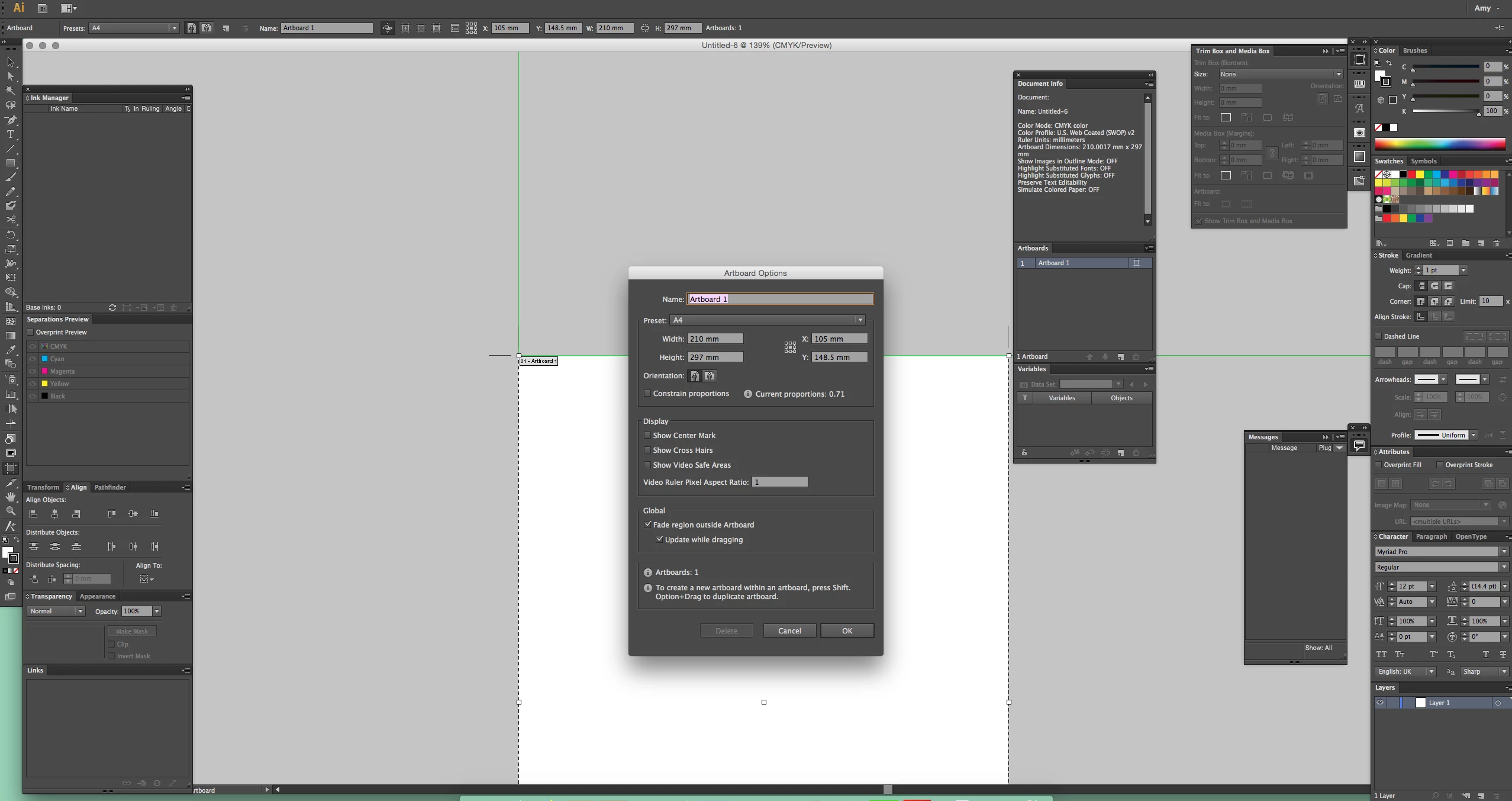Select the Type tool

(11, 134)
